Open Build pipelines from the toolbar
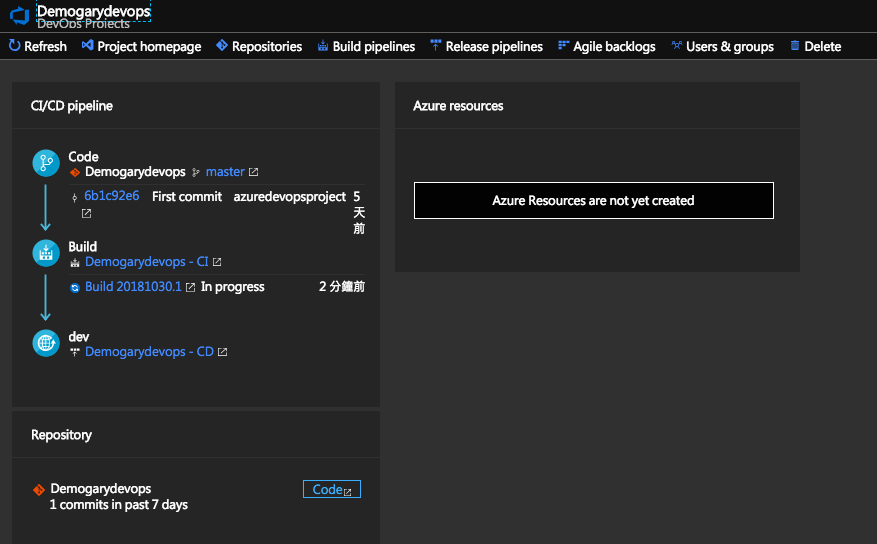 [x=366, y=47]
